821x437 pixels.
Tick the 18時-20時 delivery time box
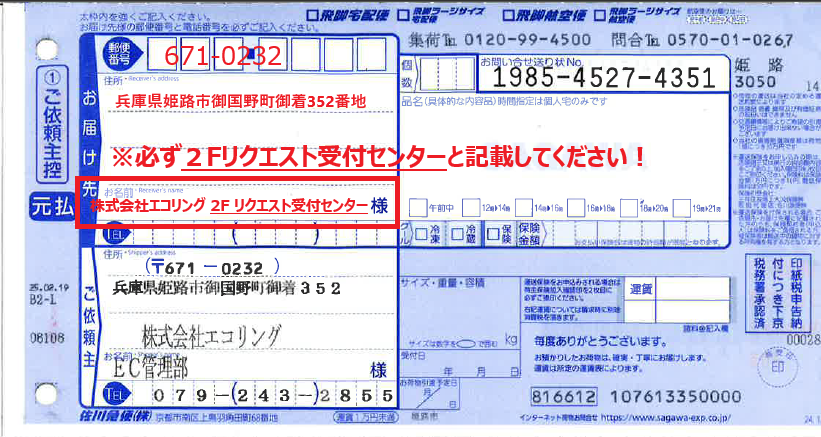point(628,208)
